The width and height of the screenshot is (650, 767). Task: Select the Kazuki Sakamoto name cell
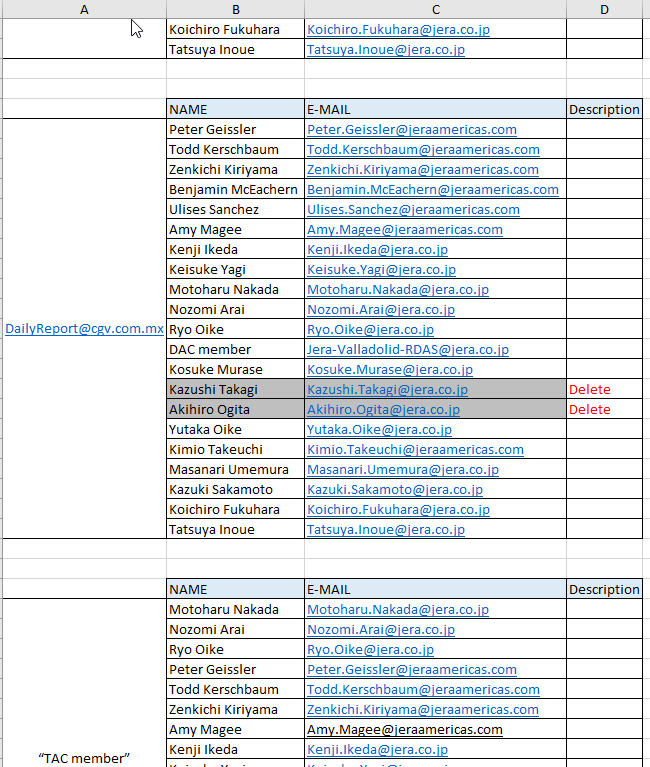[235, 490]
